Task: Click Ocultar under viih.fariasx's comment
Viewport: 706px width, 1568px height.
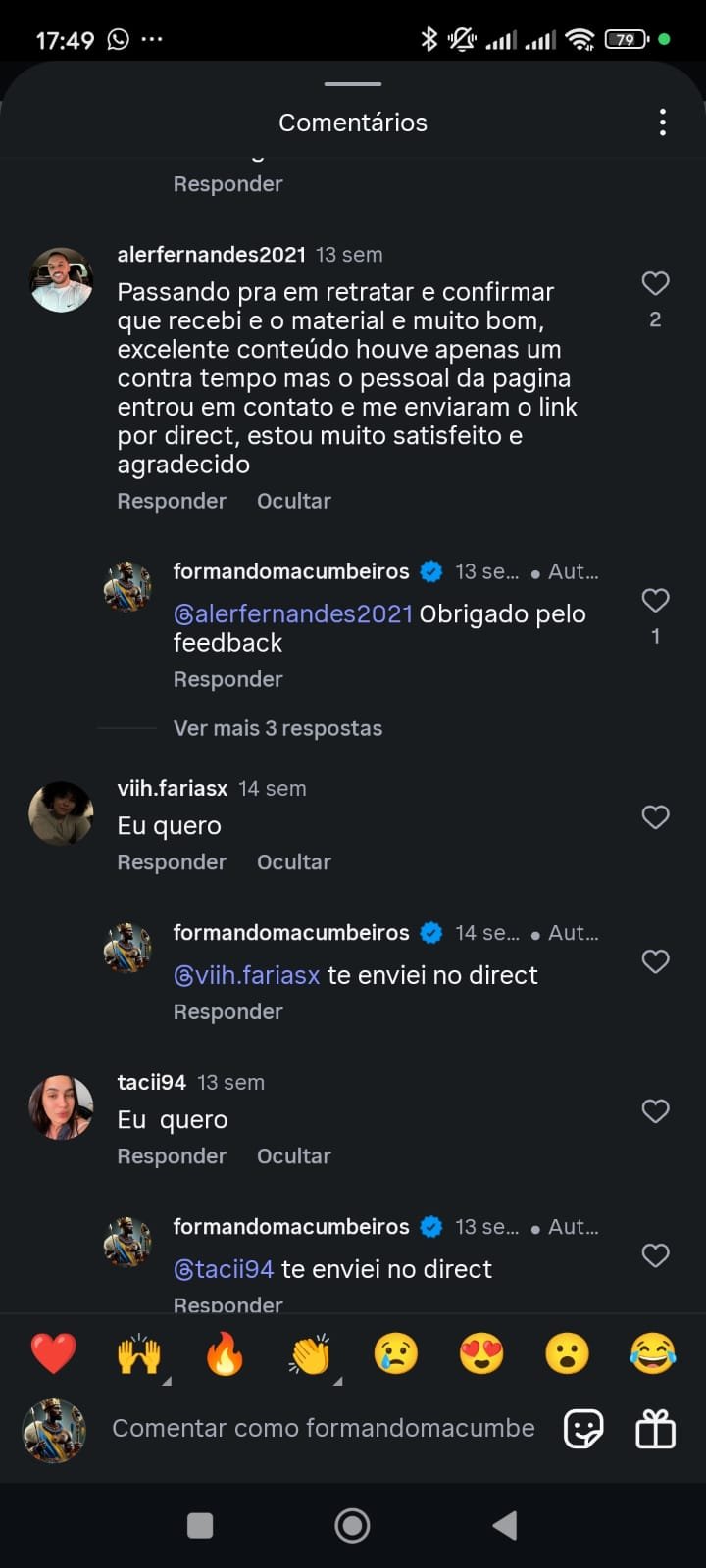Action: pyautogui.click(x=293, y=862)
